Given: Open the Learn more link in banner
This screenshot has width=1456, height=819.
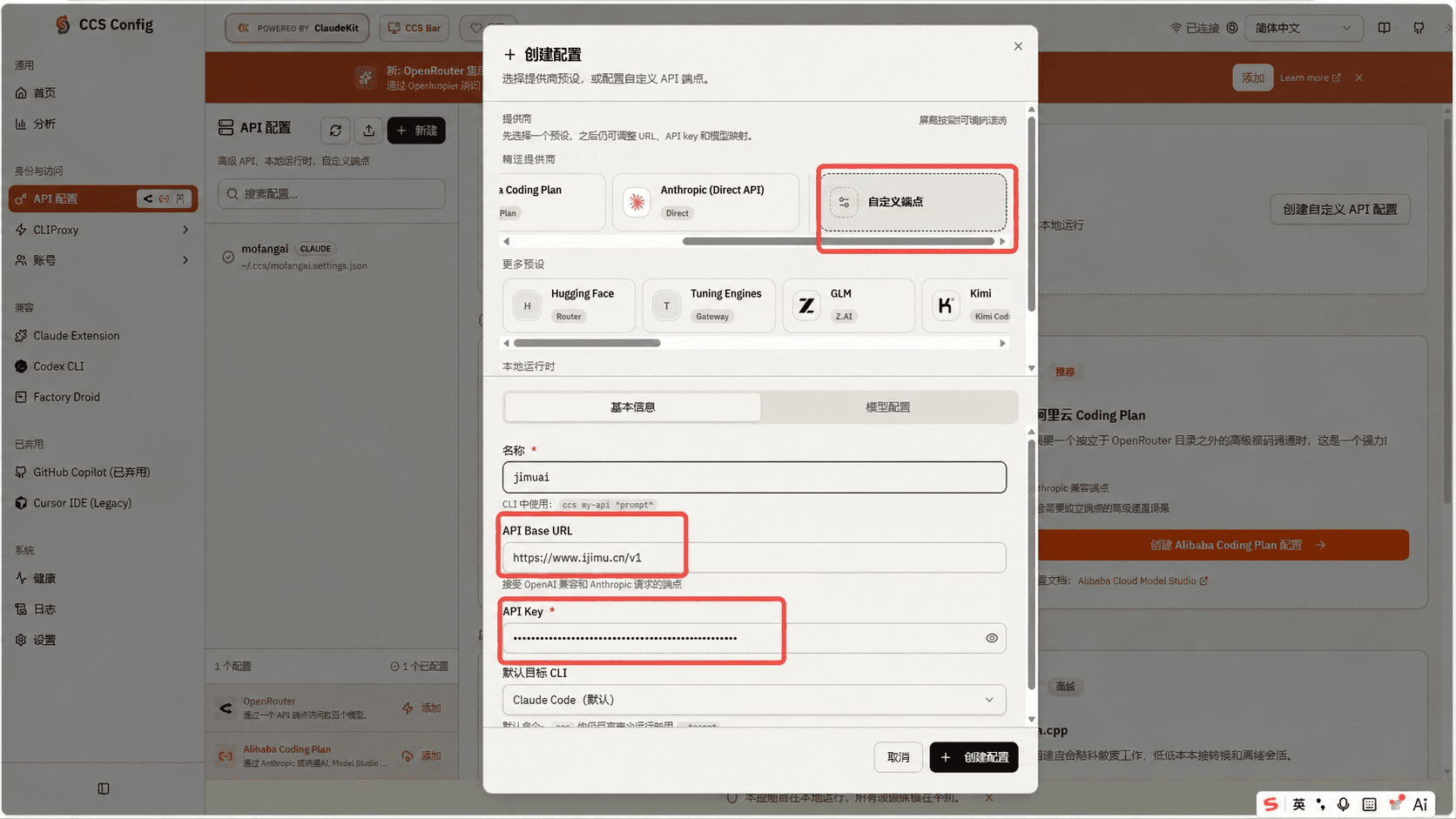Looking at the screenshot, I should [1311, 77].
